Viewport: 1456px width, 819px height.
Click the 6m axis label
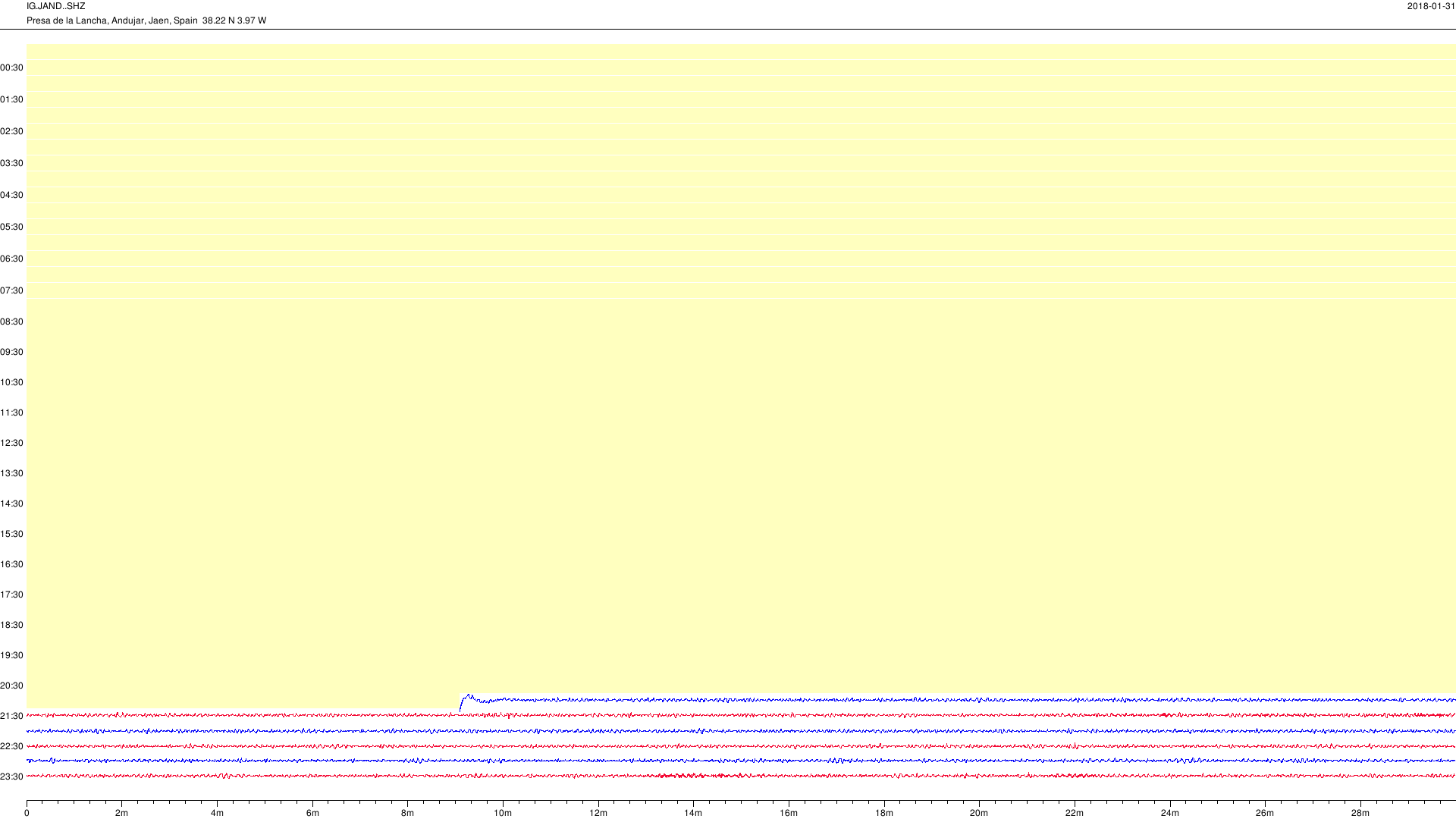click(312, 813)
